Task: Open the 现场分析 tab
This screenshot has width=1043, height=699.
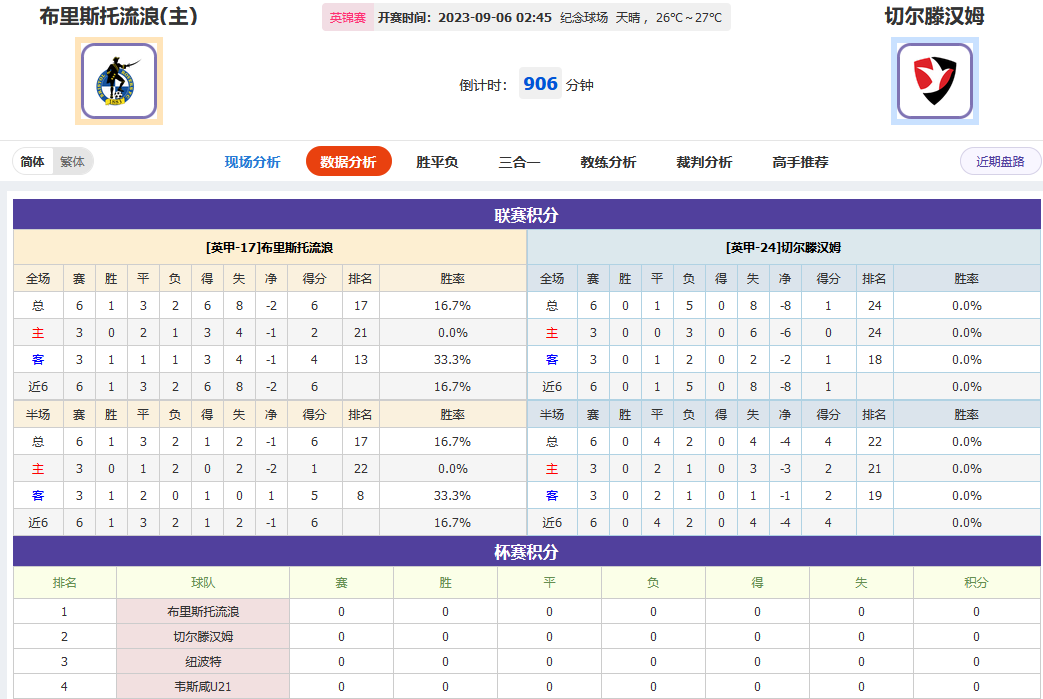Action: point(252,162)
